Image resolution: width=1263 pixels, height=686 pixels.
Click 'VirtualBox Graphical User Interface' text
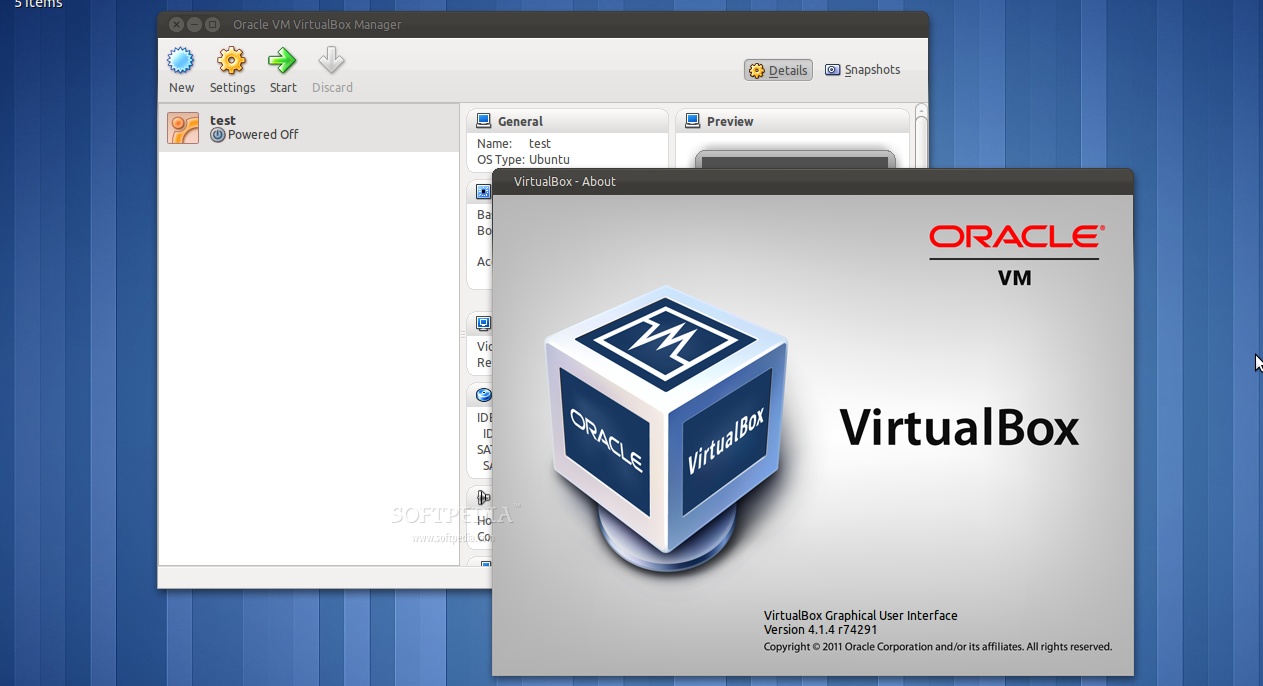click(860, 615)
